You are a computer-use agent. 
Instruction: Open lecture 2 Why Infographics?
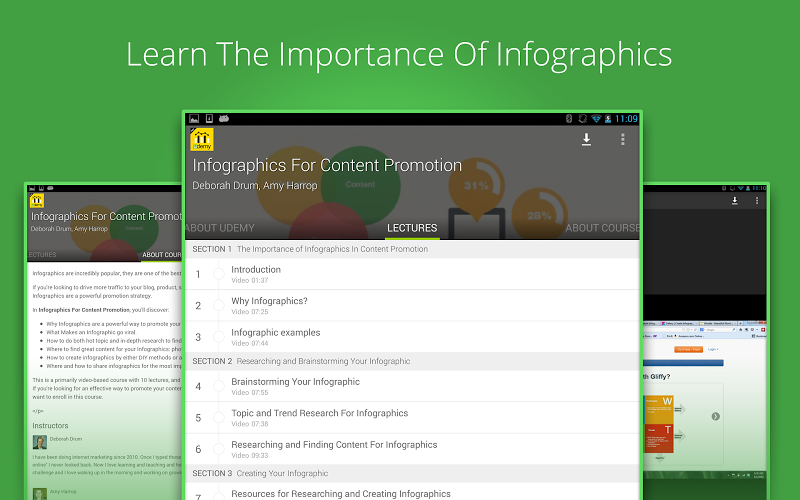click(412, 306)
